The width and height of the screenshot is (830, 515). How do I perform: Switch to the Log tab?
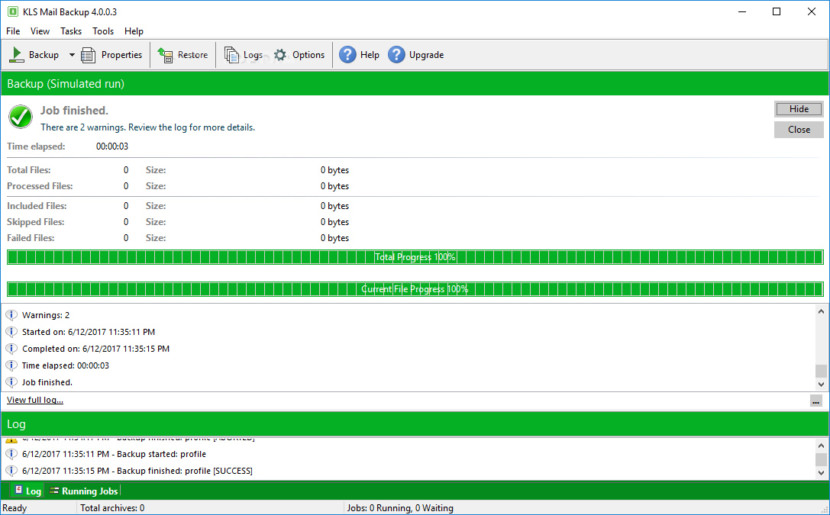click(28, 491)
